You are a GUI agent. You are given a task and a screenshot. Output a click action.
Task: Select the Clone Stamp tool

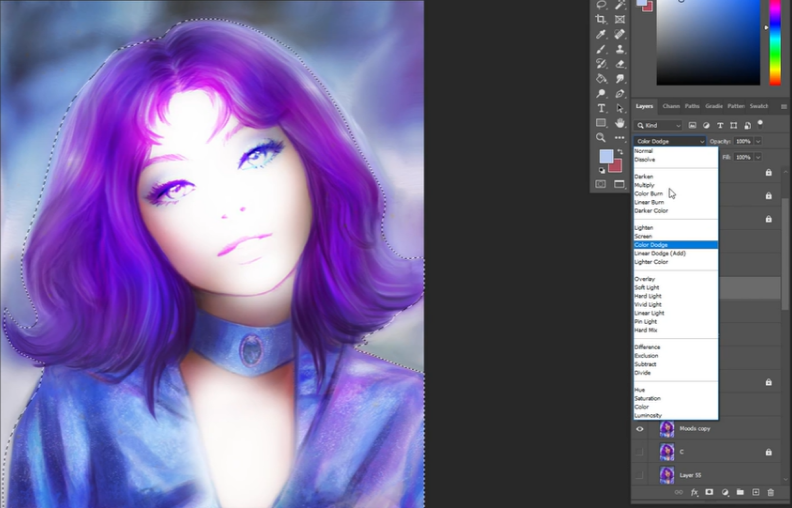pos(620,49)
